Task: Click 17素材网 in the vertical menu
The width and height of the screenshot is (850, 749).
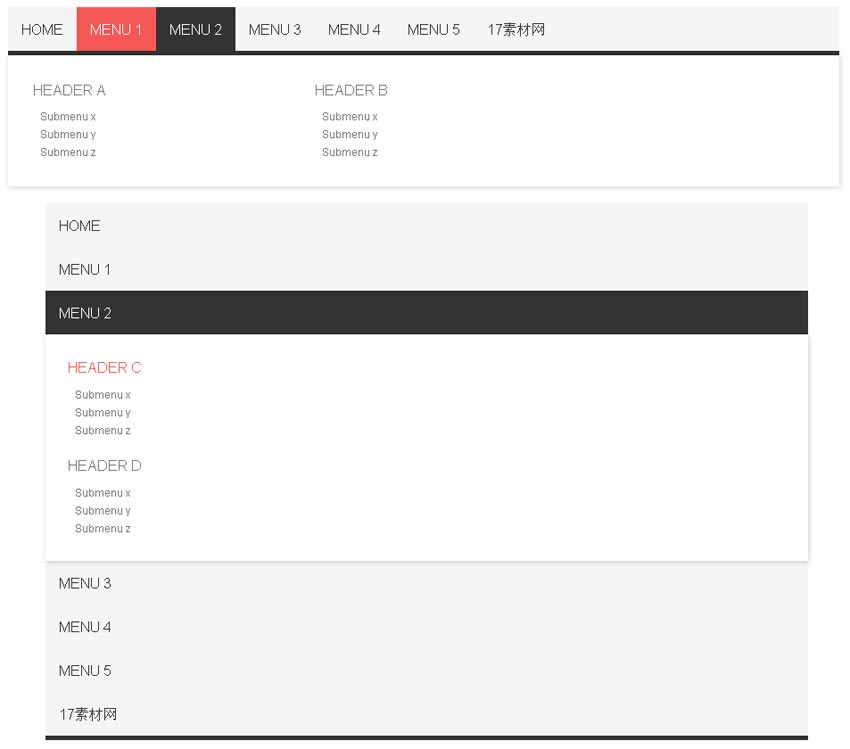Action: click(427, 714)
